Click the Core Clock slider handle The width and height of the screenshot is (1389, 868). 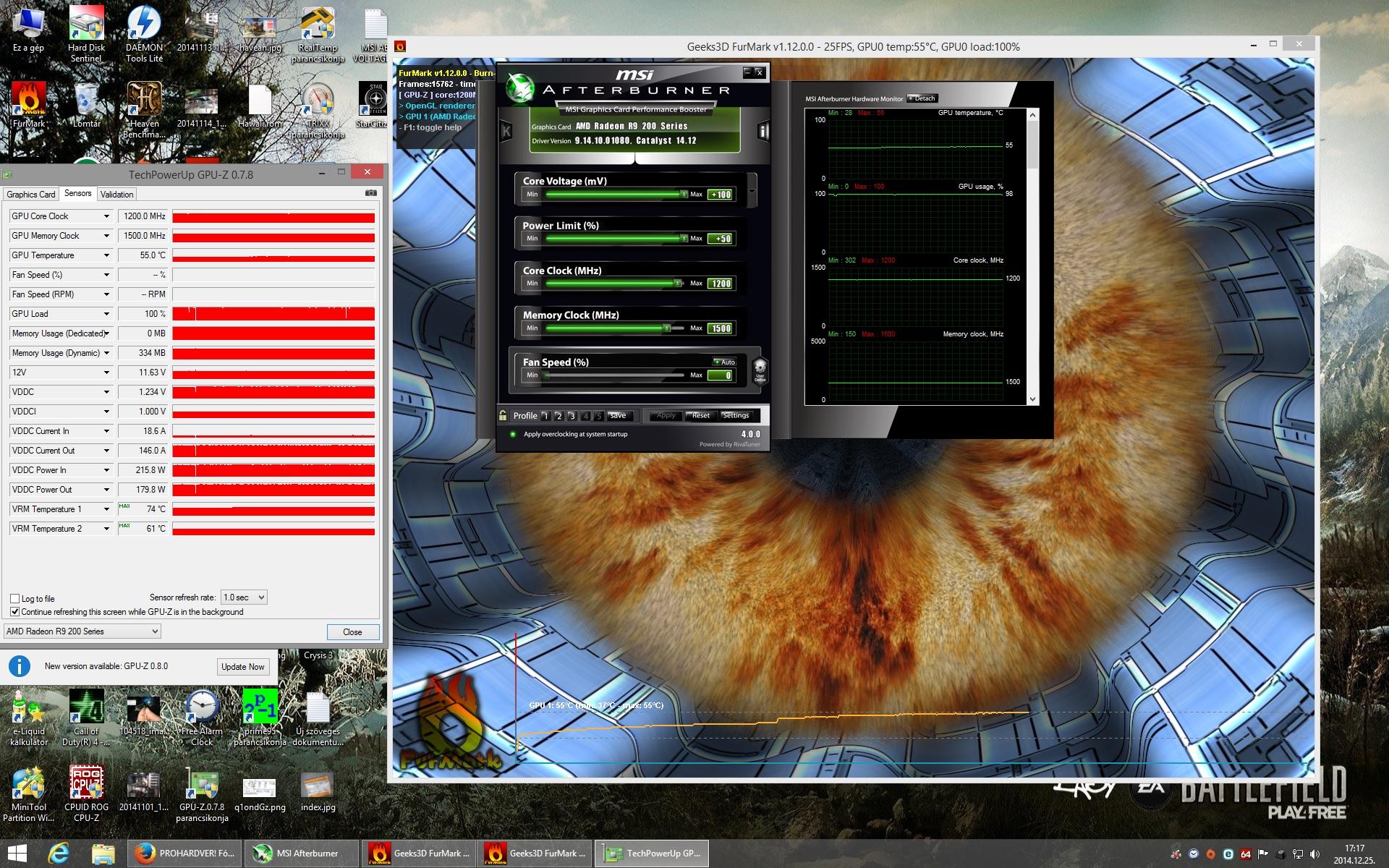[678, 284]
